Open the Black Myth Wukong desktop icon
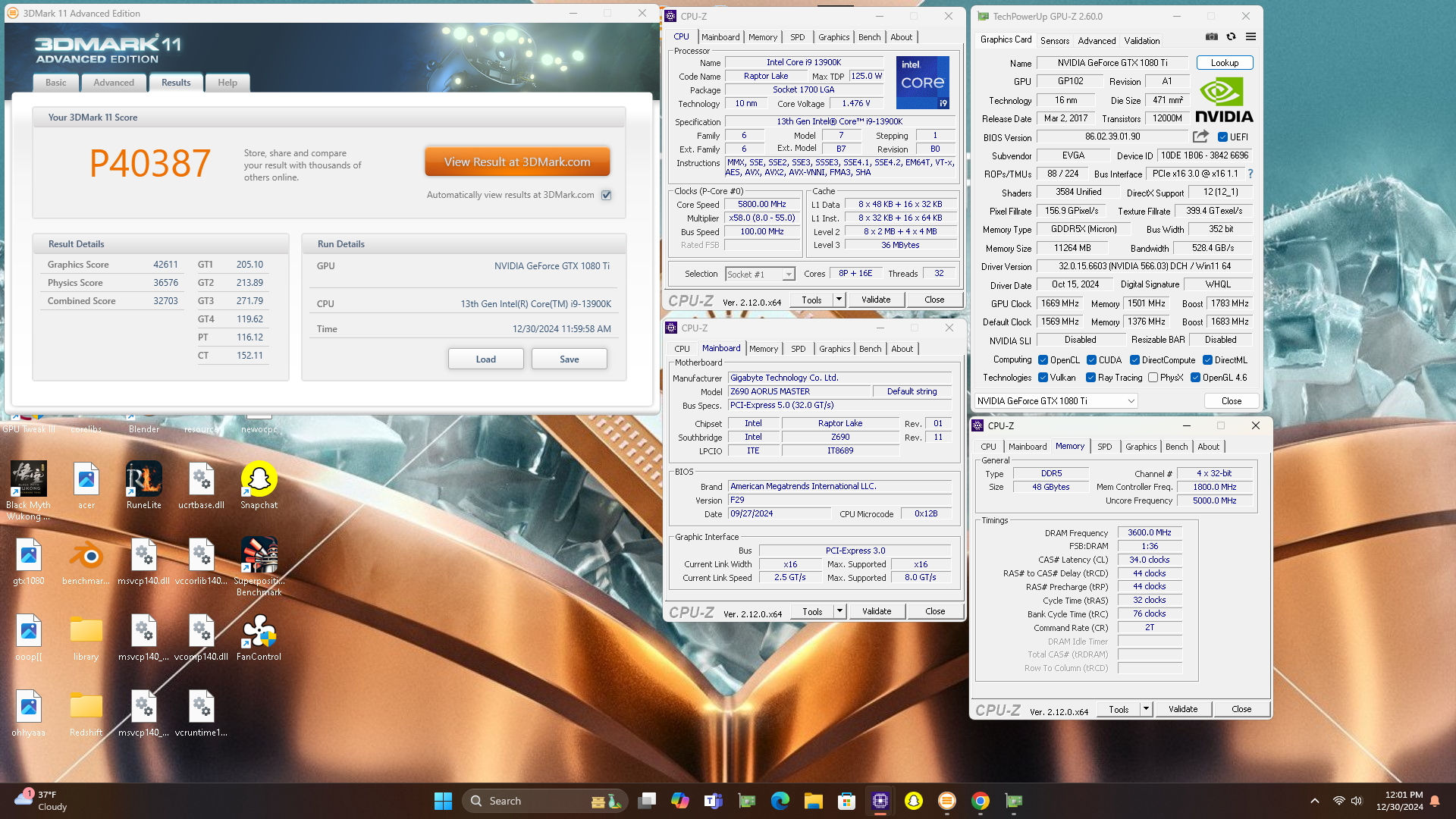 (x=29, y=491)
